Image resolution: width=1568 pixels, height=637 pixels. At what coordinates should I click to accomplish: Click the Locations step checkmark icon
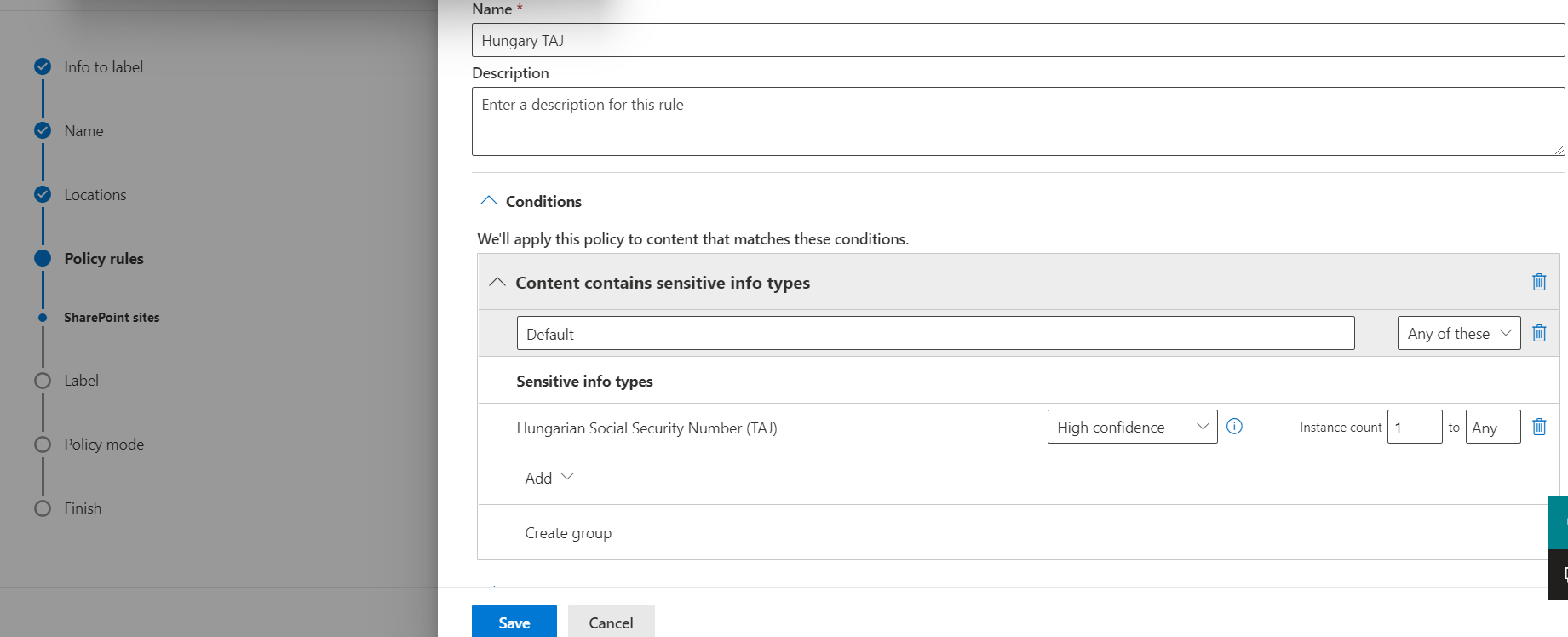pos(43,194)
